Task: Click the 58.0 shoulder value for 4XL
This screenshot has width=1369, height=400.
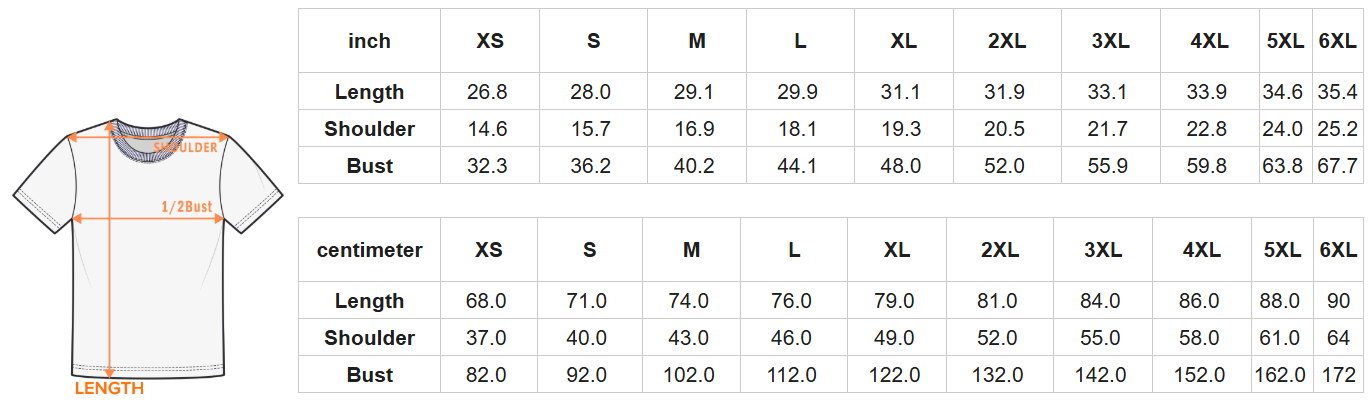Action: point(1199,338)
